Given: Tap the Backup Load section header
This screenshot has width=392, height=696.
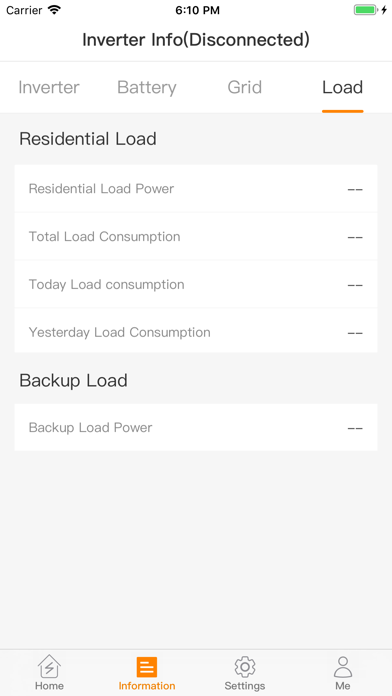Looking at the screenshot, I should click(73, 381).
